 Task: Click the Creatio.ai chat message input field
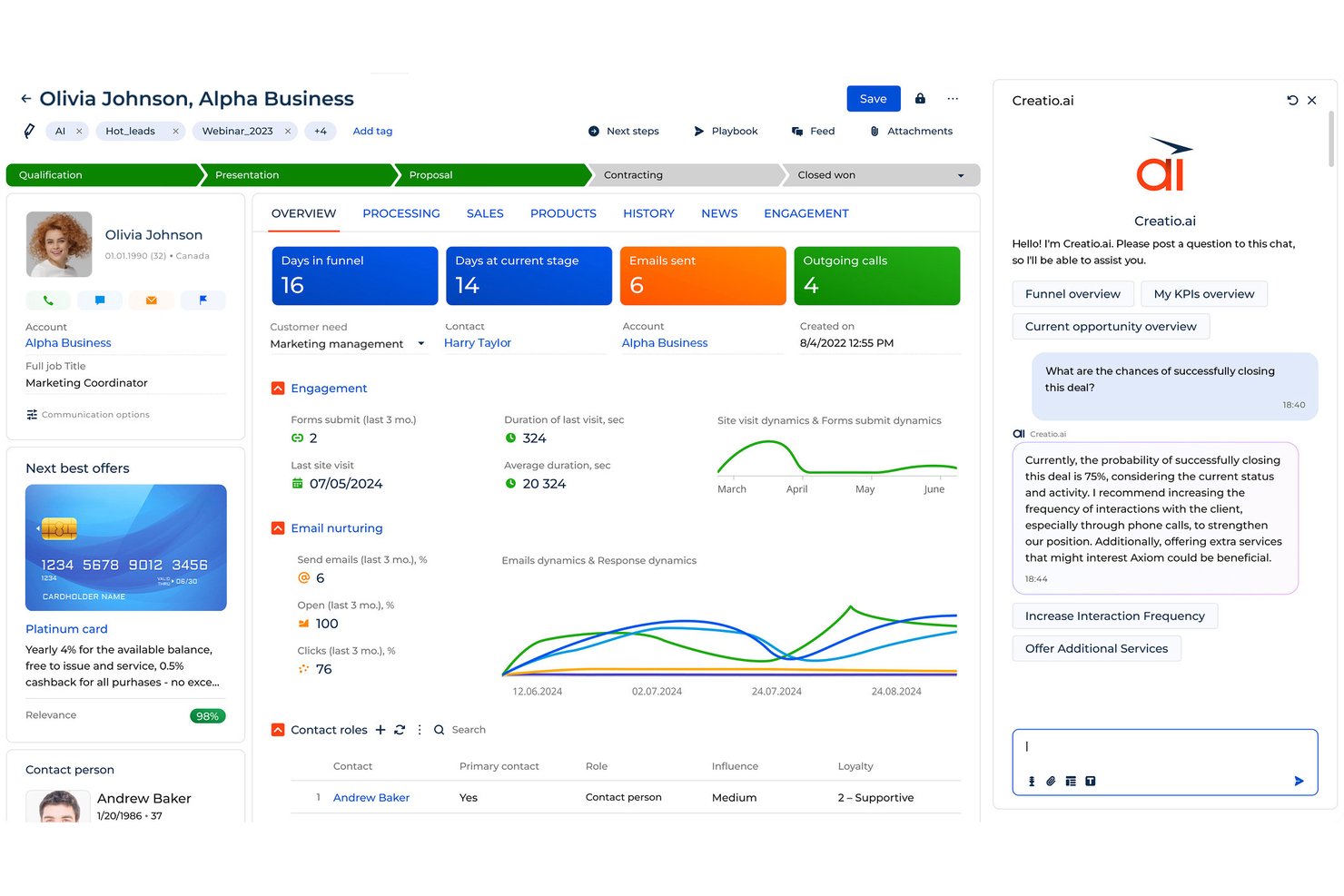[1165, 763]
